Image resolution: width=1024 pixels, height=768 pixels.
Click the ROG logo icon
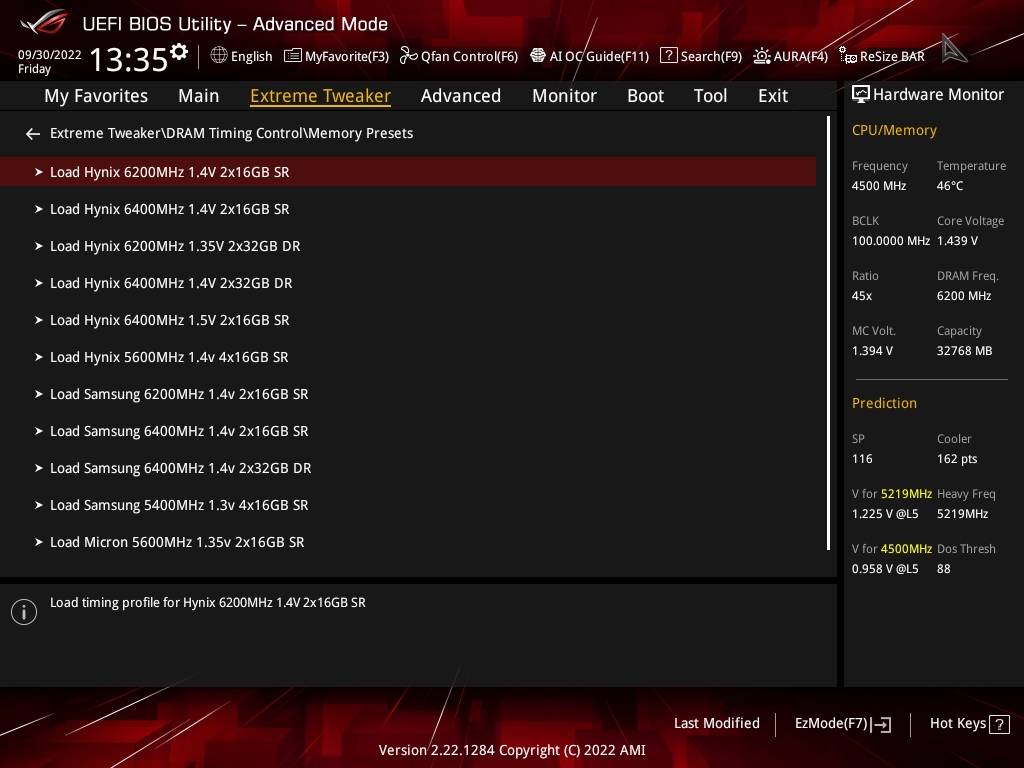[x=43, y=22]
